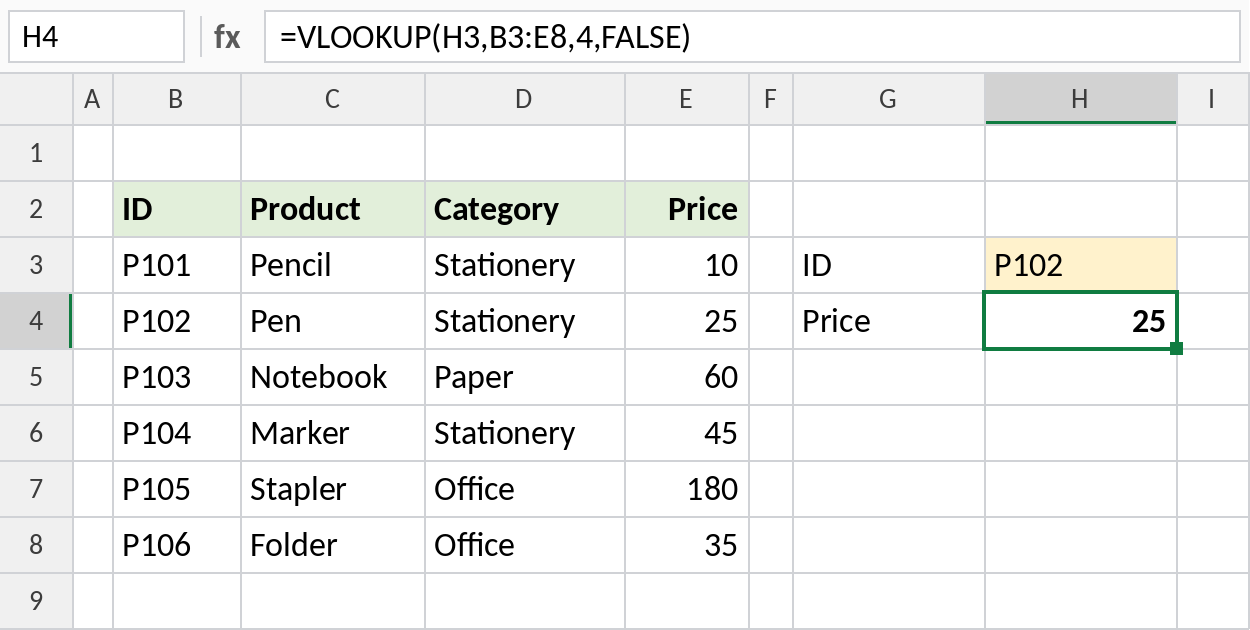Select row 9 header
This screenshot has width=1250, height=630.
point(37,601)
